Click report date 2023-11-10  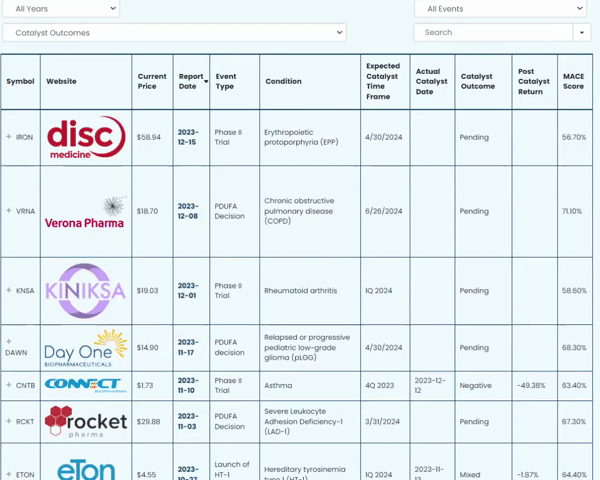(x=188, y=385)
